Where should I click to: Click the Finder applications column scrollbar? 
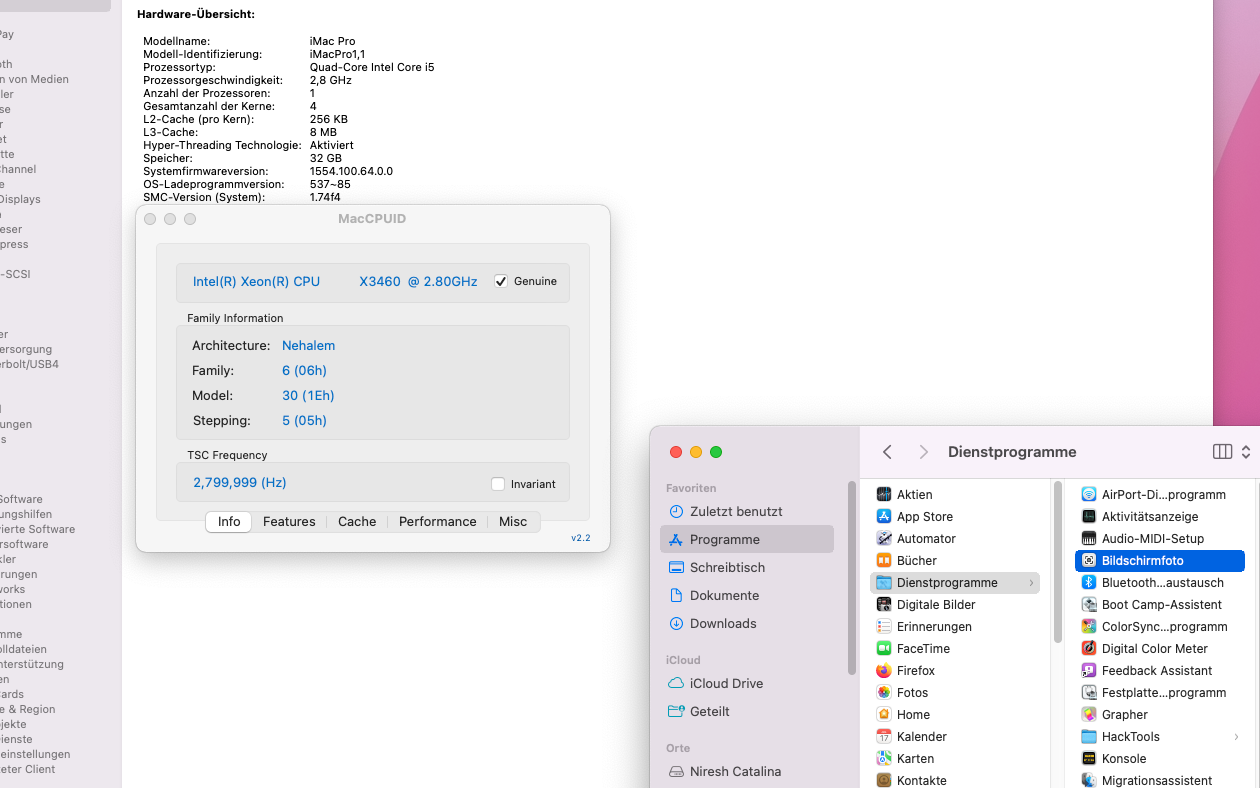[1057, 561]
